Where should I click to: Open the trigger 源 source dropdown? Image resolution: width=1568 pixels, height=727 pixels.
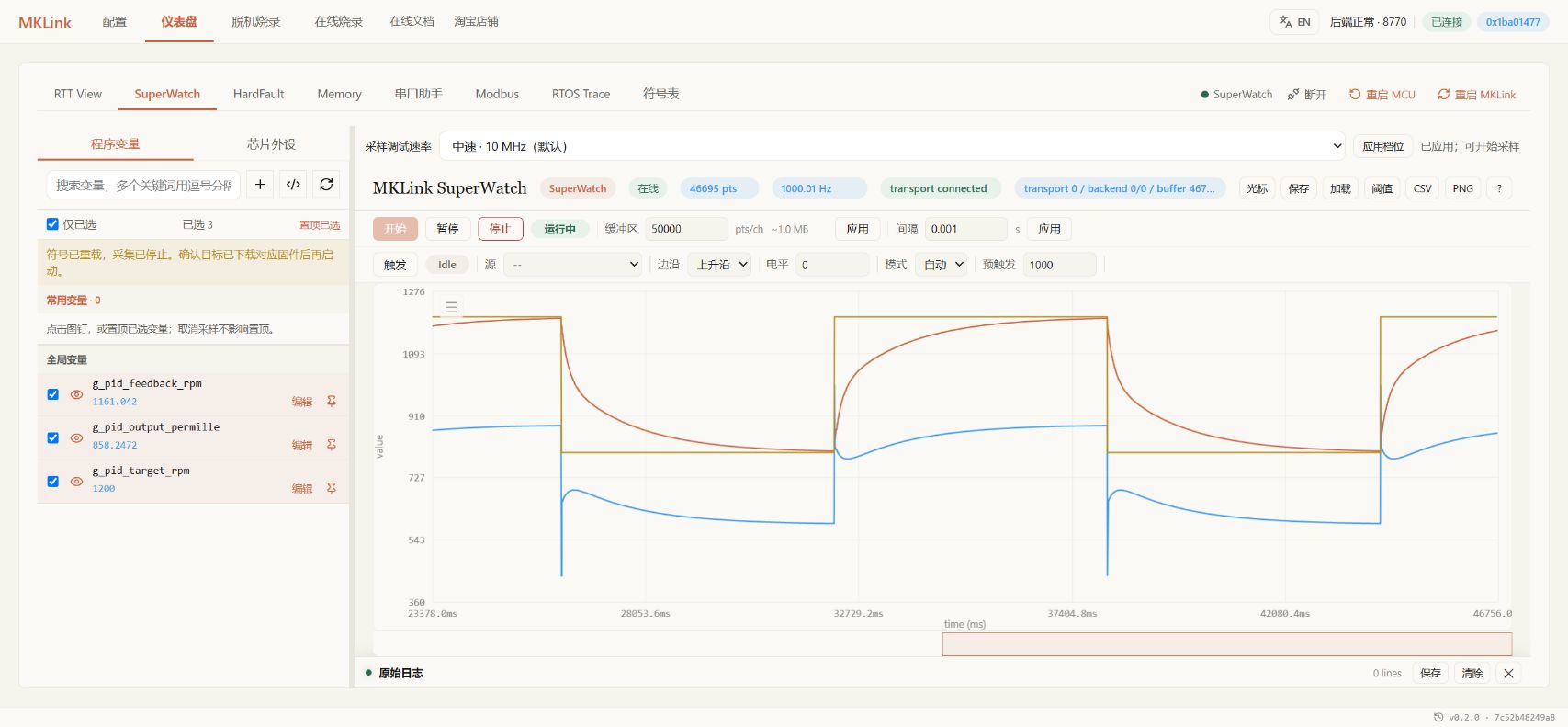(574, 265)
